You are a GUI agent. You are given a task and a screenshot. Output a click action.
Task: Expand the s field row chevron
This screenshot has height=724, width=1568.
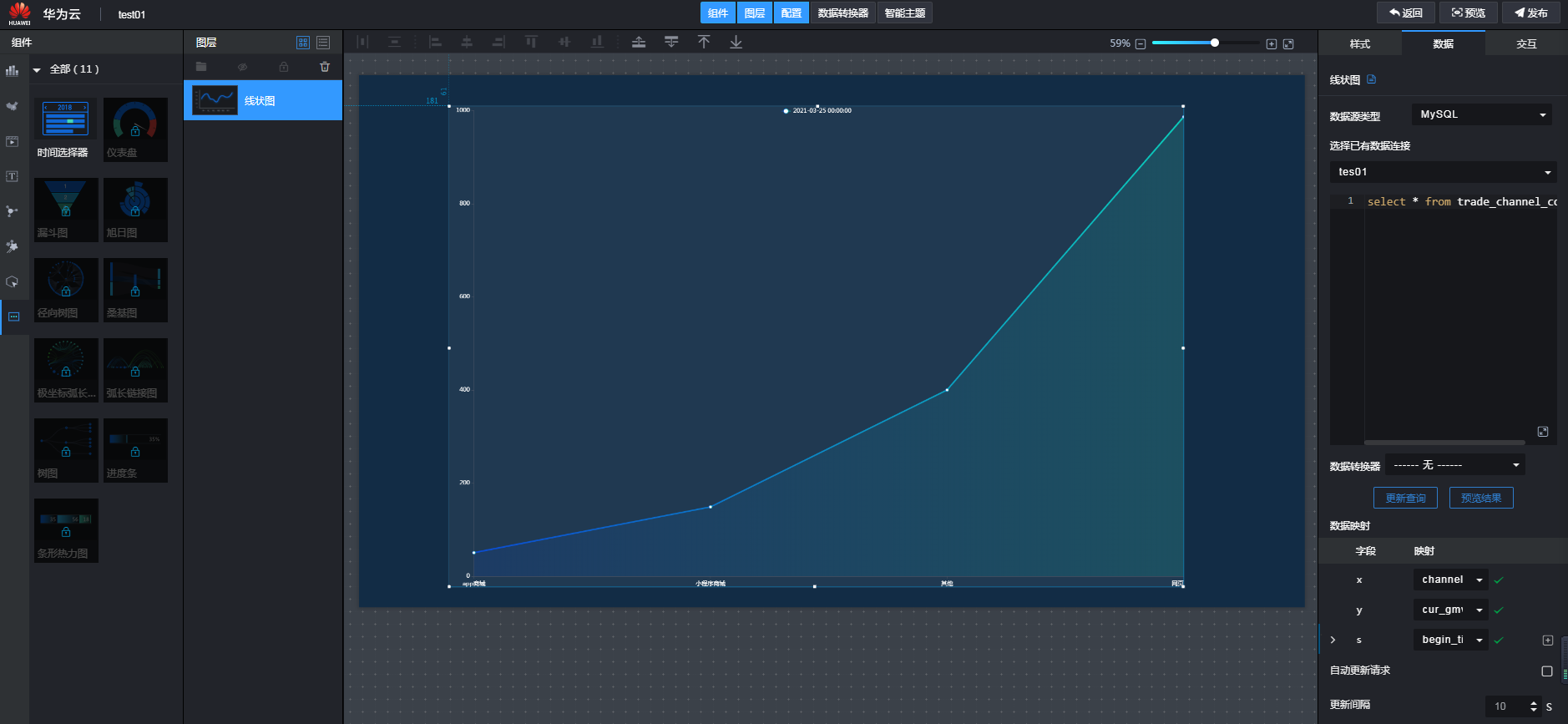pyautogui.click(x=1333, y=640)
